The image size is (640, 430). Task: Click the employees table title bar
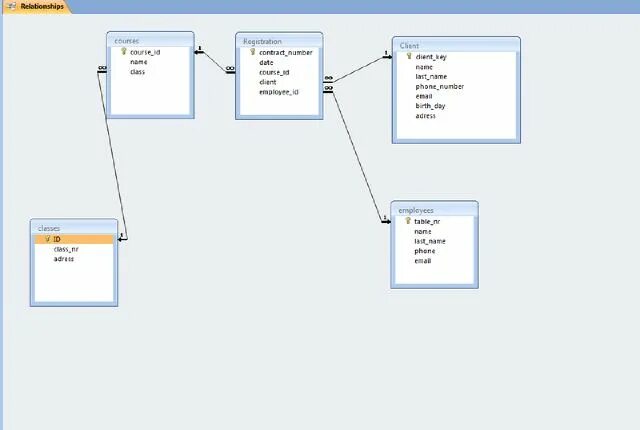pos(434,210)
